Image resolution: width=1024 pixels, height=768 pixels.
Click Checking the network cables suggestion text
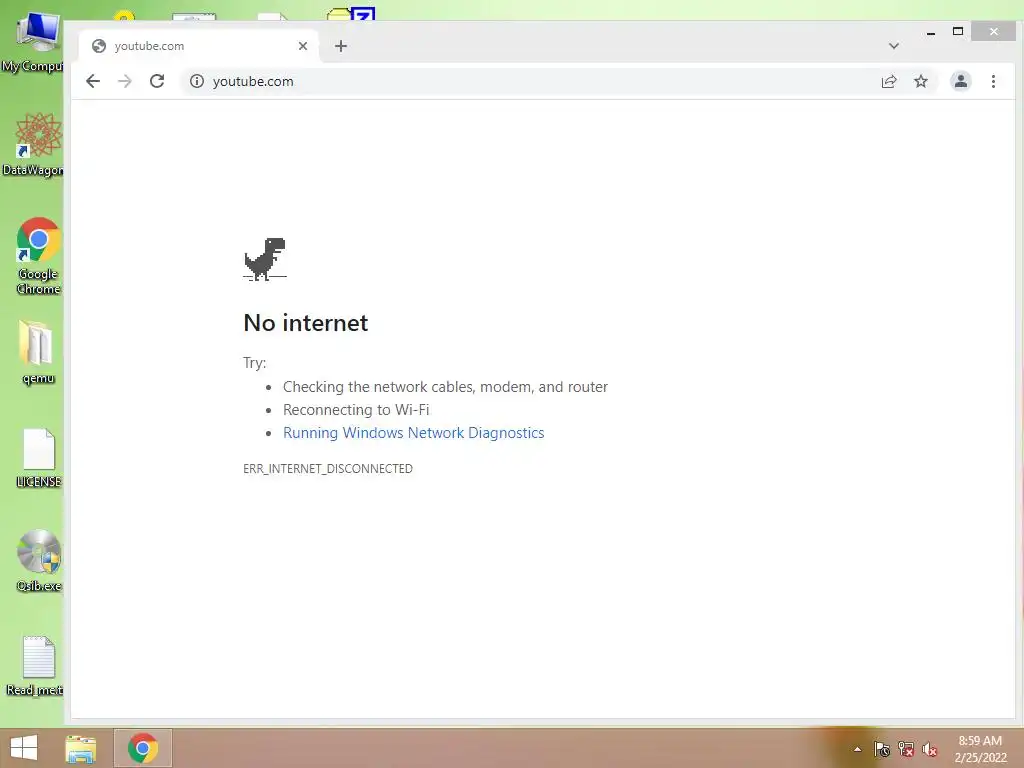click(x=445, y=387)
